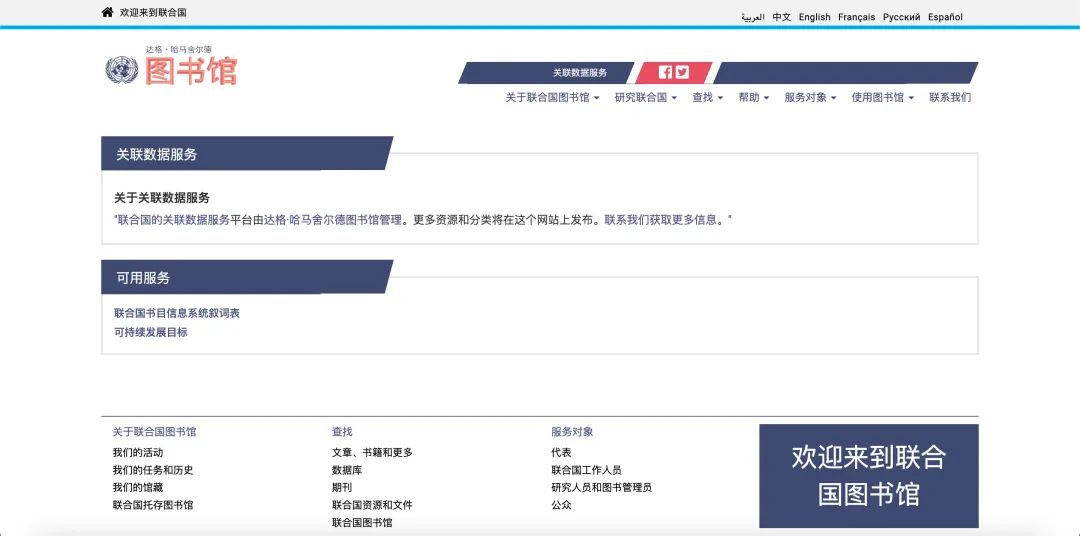Switch language to 中文
This screenshot has width=1080, height=536.
pyautogui.click(x=782, y=17)
